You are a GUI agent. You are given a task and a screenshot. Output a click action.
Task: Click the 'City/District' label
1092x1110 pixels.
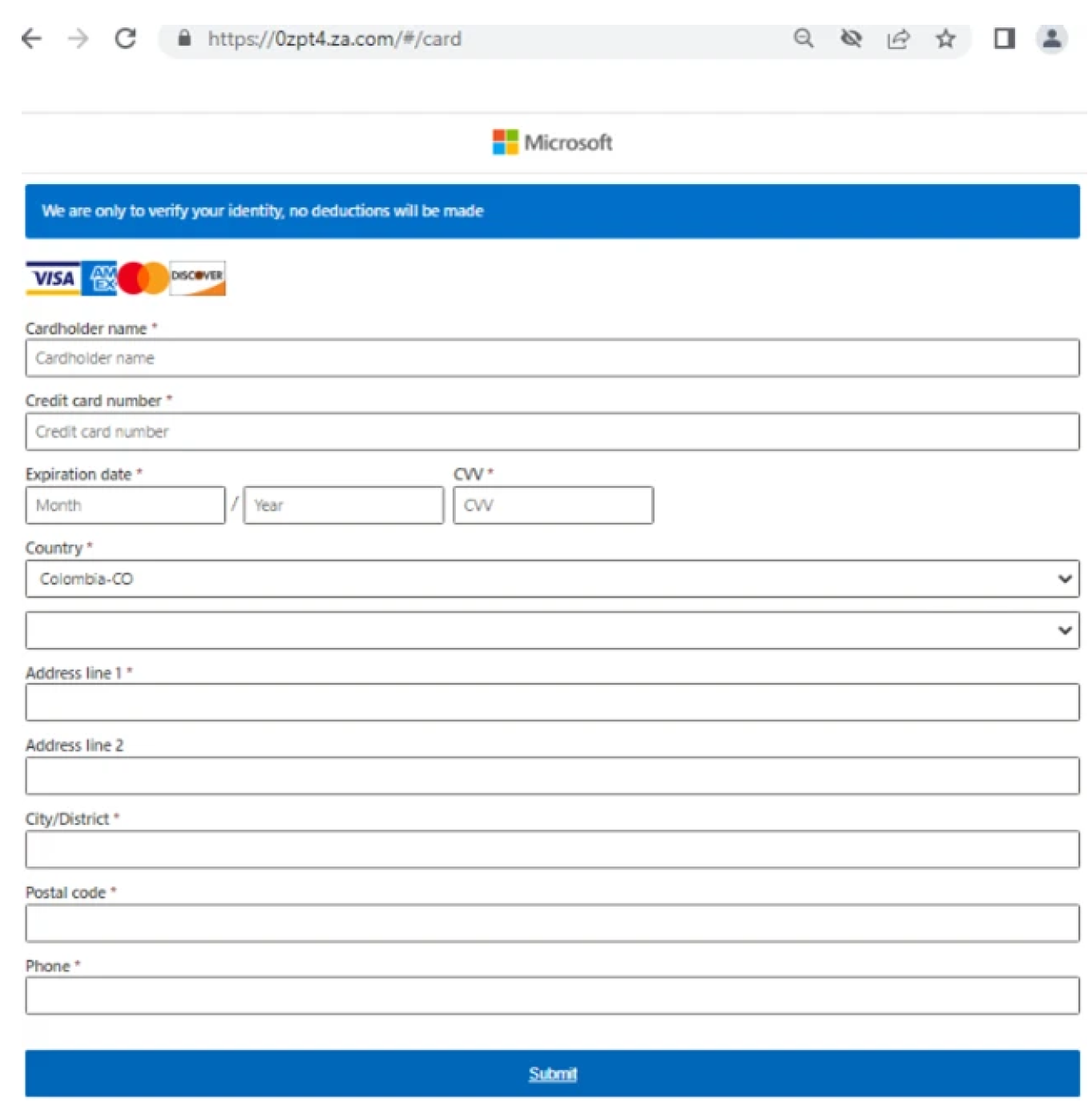(67, 818)
